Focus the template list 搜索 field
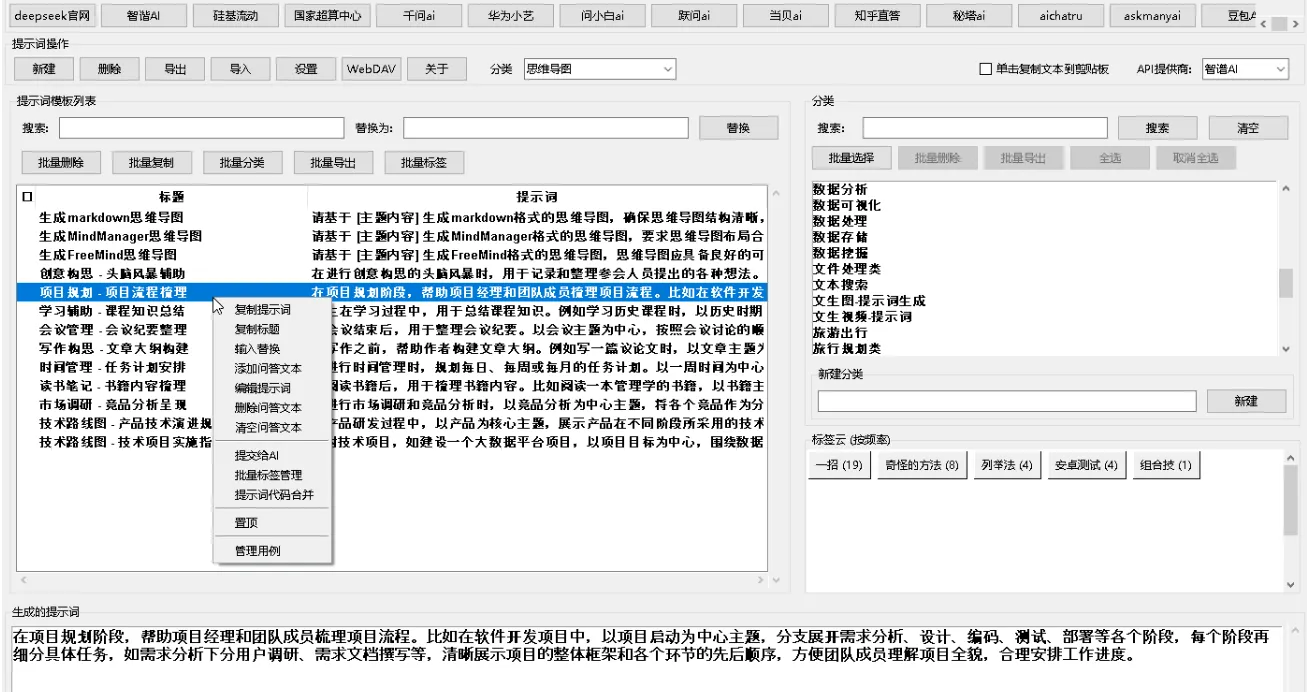The image size is (1307, 692). (201, 128)
